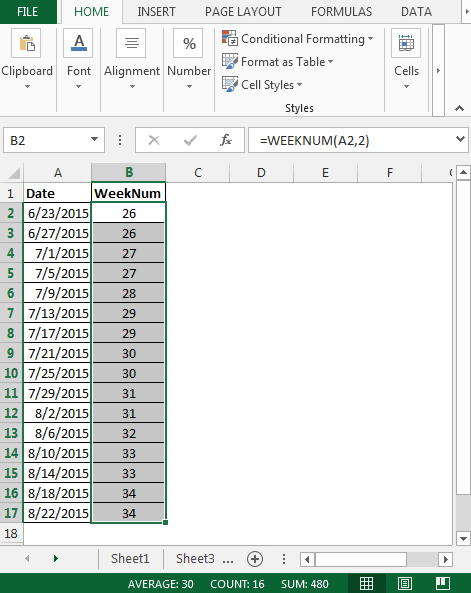Open the INSERT ribbon tab
This screenshot has height=593, width=471.
click(x=156, y=12)
